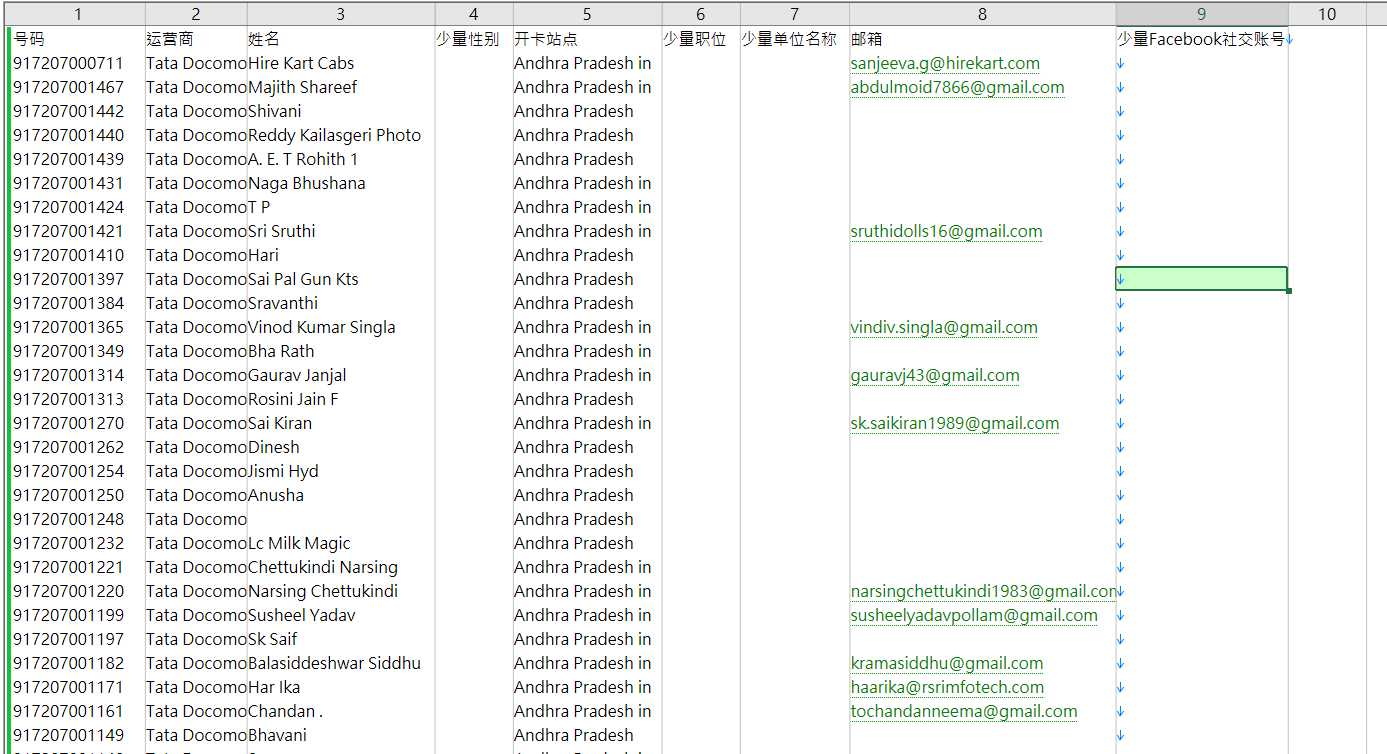This screenshot has height=754, width=1387.
Task: Click the number 917207001397
Action: [x=69, y=279]
